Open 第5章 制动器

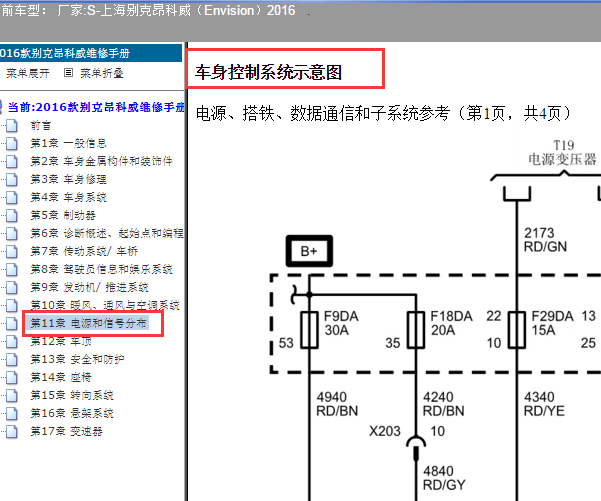[63, 215]
